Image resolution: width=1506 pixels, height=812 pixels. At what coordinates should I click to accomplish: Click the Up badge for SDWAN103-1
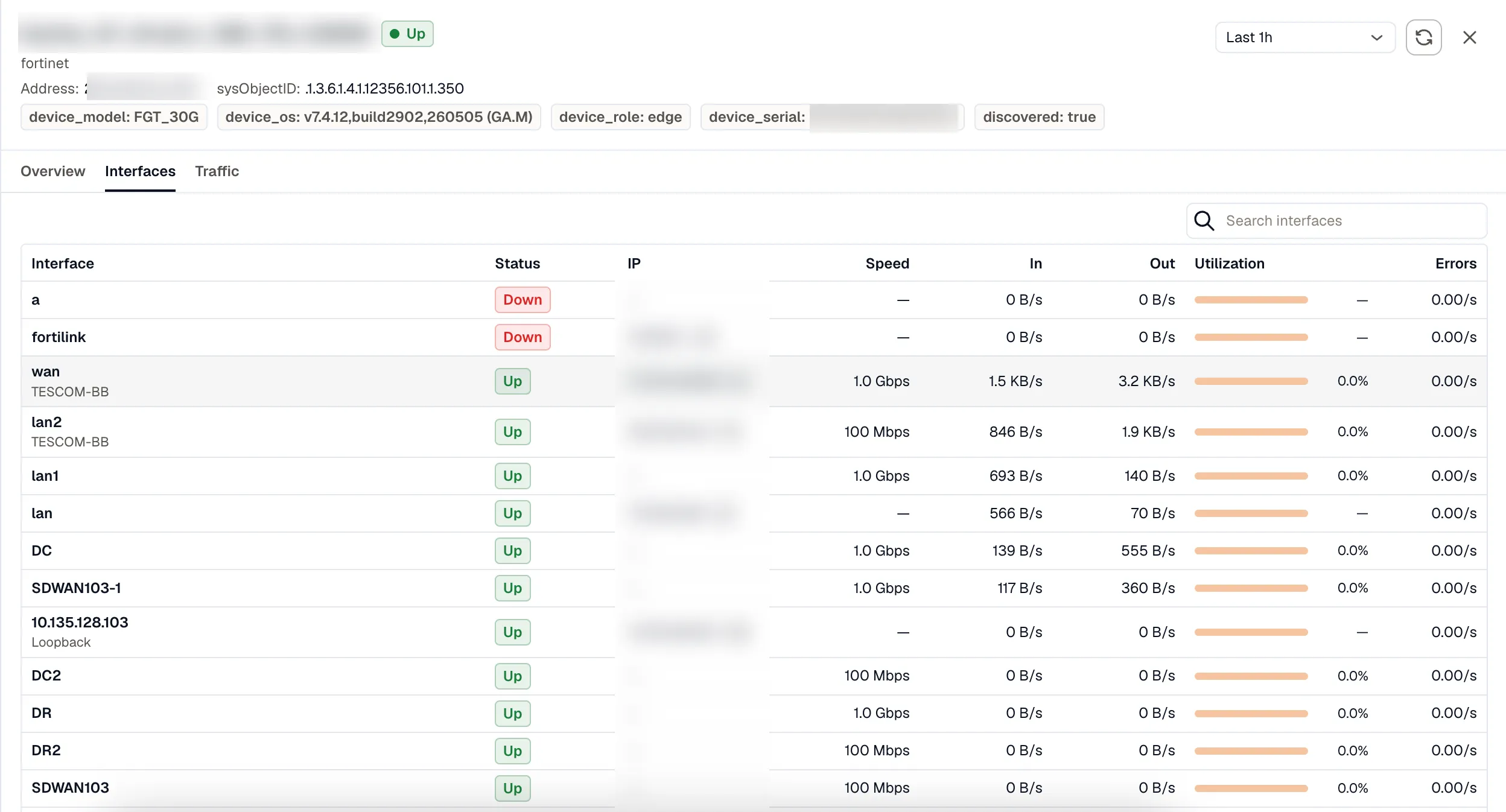(x=512, y=588)
